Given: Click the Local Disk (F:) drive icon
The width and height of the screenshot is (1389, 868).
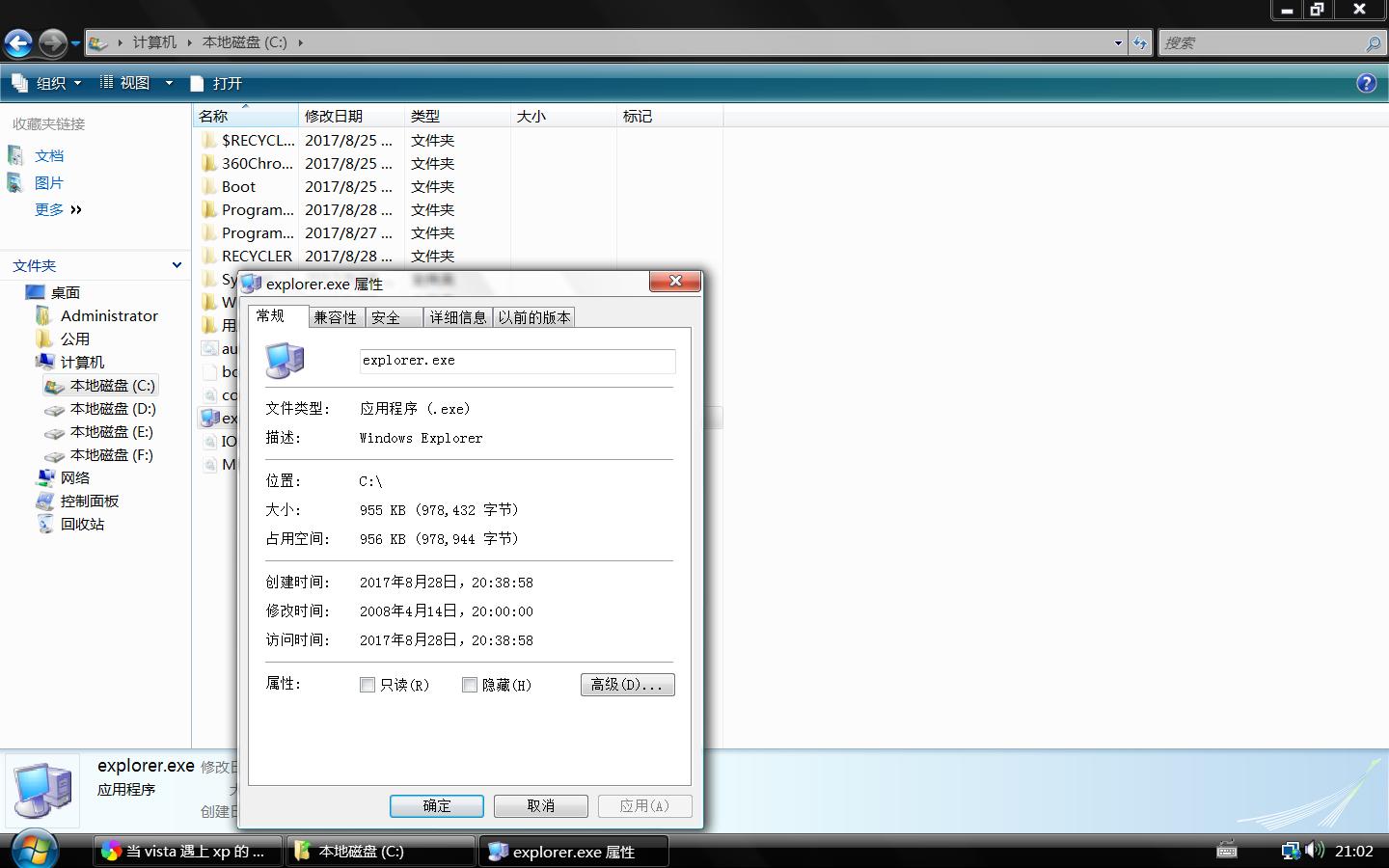Looking at the screenshot, I should tap(55, 455).
